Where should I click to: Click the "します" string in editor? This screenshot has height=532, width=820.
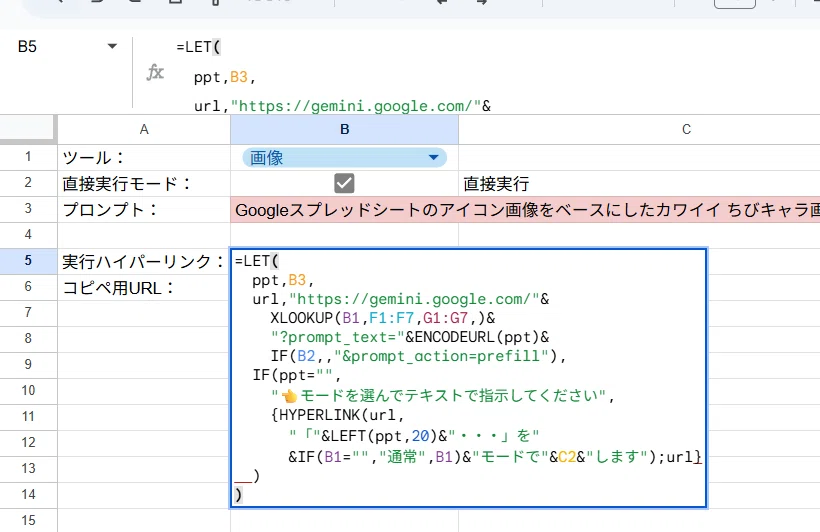tap(617, 457)
